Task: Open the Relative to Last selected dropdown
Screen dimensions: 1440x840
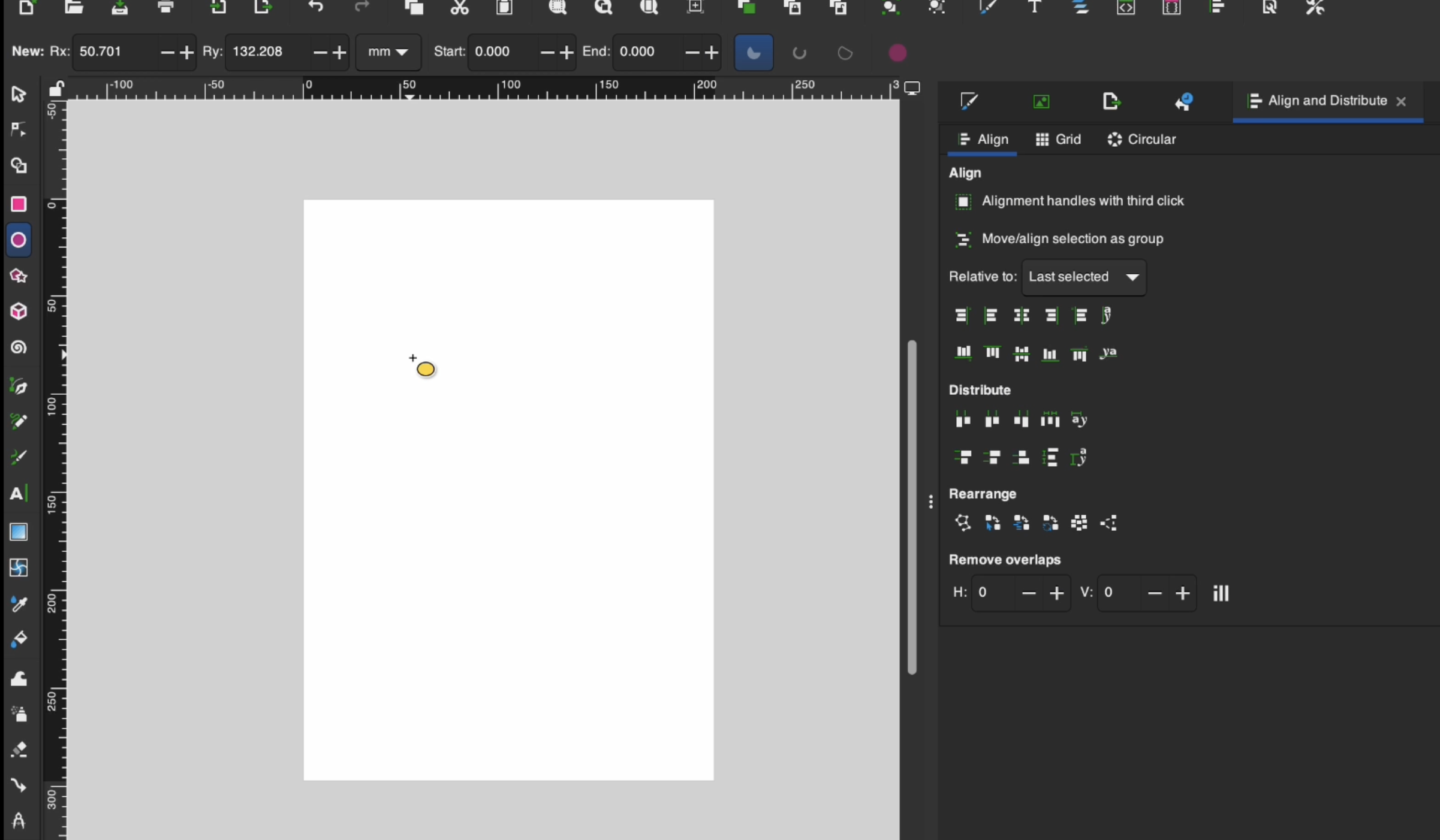Action: [1083, 277]
